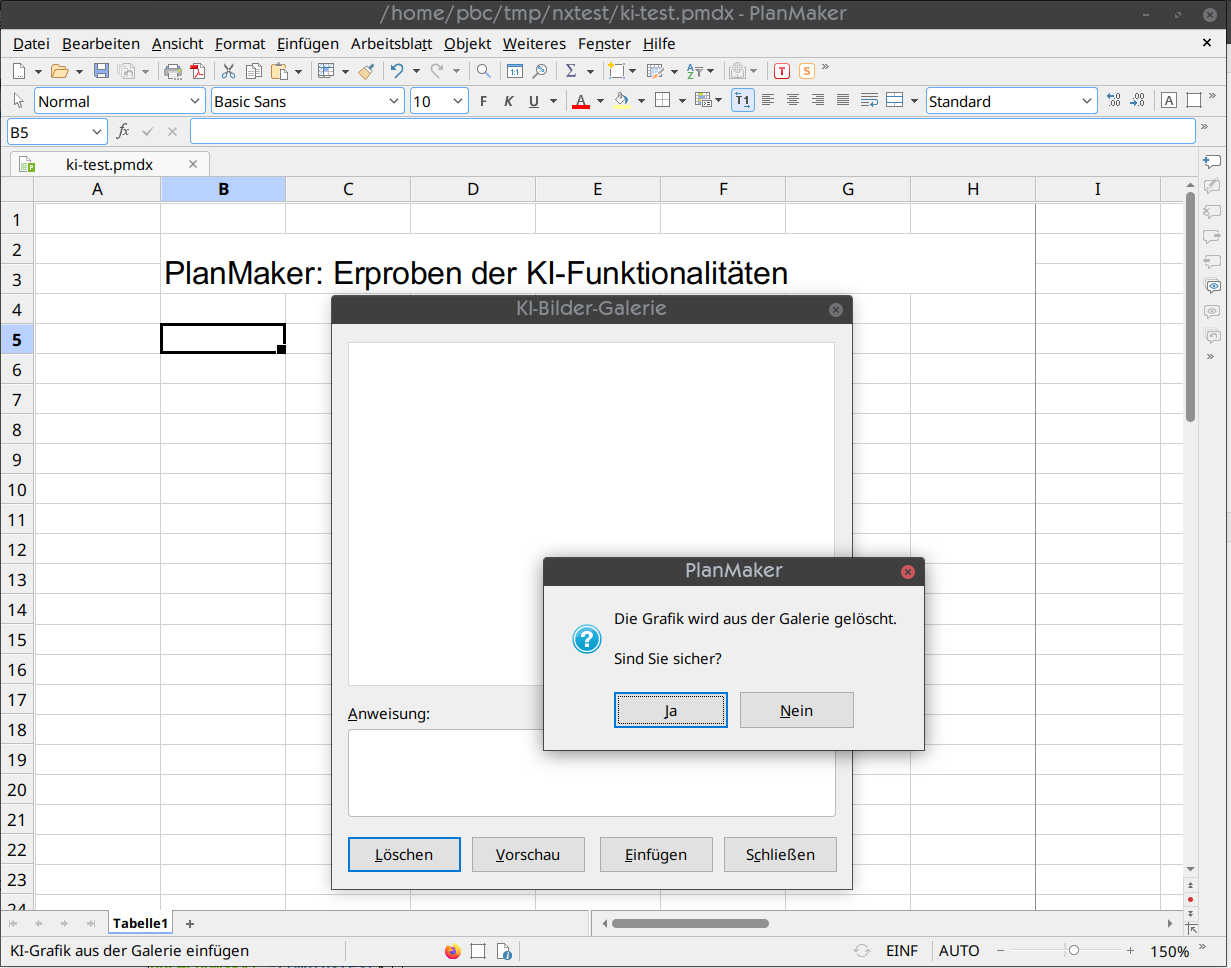The width and height of the screenshot is (1231, 968).
Task: Toggle Underline with the U button
Action: pos(534,101)
